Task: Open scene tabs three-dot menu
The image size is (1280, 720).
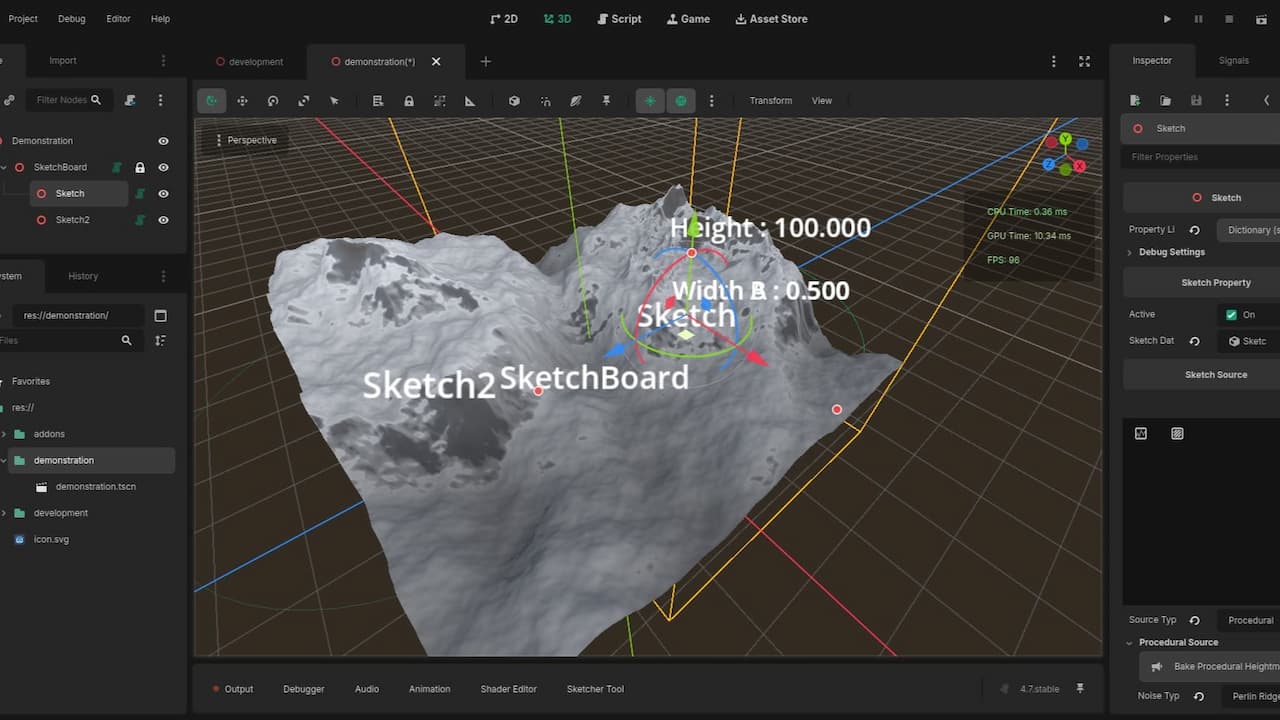Action: point(1053,61)
